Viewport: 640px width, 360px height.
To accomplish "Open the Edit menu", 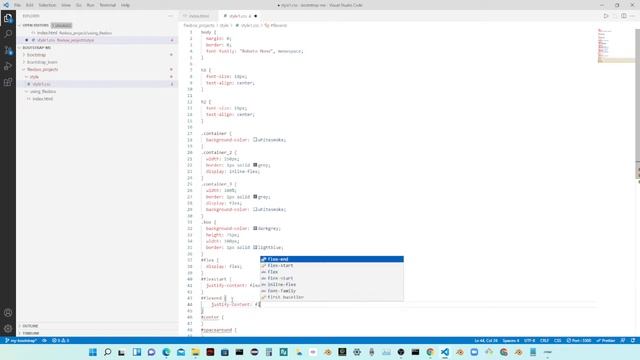I will tap(30, 5).
